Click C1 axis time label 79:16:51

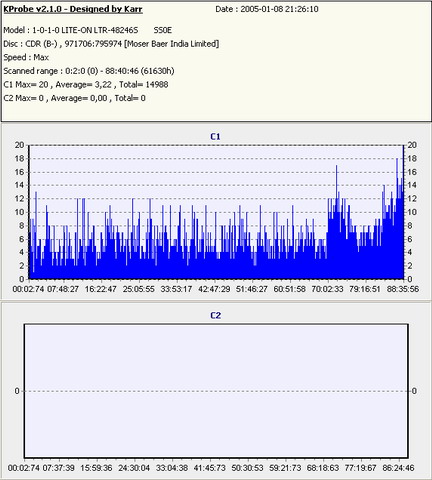click(365, 289)
